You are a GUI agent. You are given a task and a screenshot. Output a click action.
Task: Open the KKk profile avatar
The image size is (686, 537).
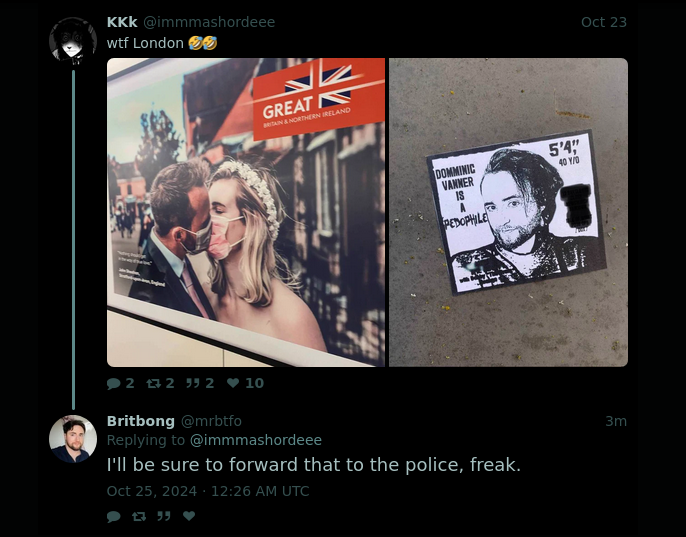point(73,41)
